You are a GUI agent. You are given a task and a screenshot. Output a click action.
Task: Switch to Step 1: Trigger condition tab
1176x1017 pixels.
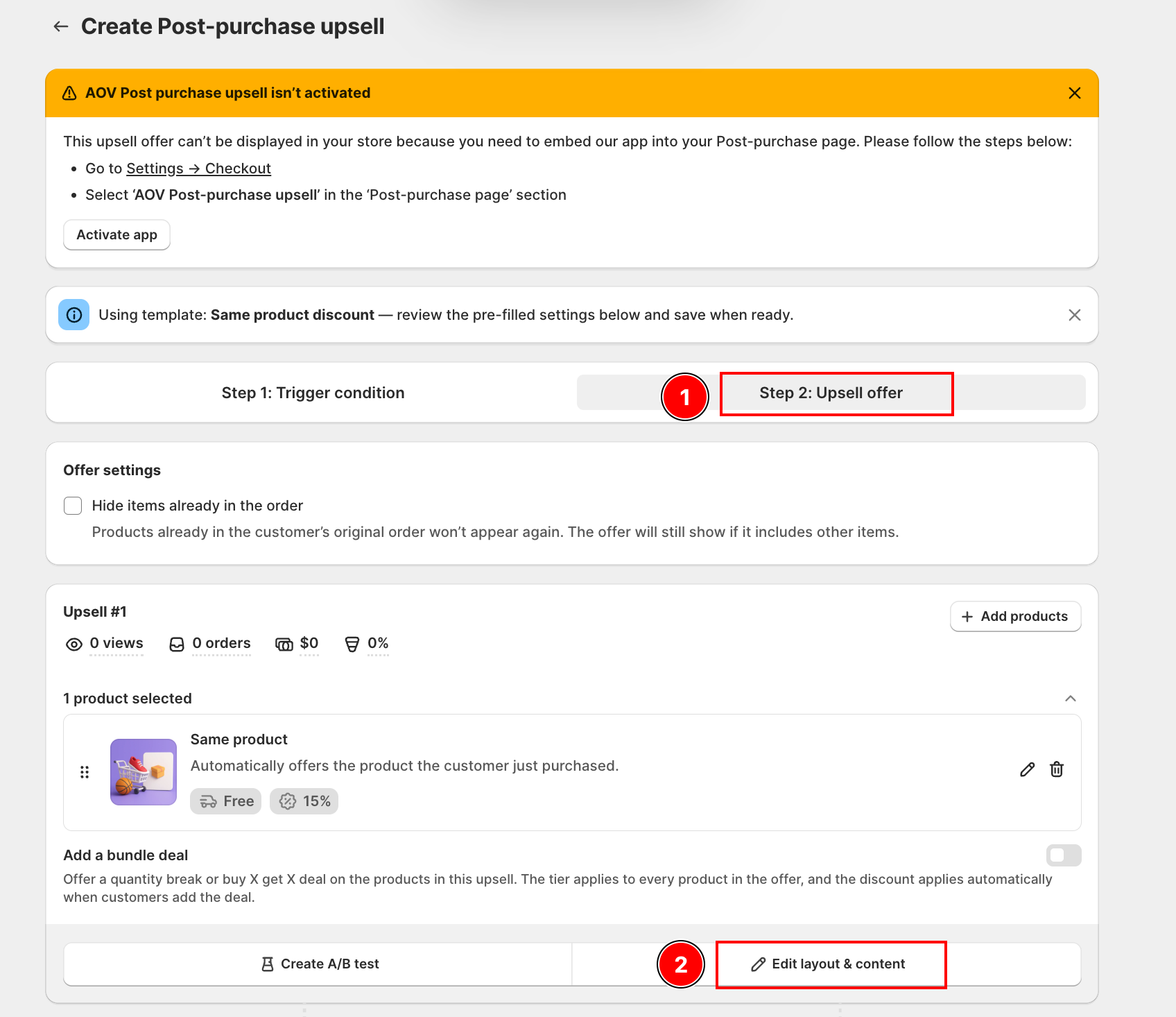pos(313,393)
